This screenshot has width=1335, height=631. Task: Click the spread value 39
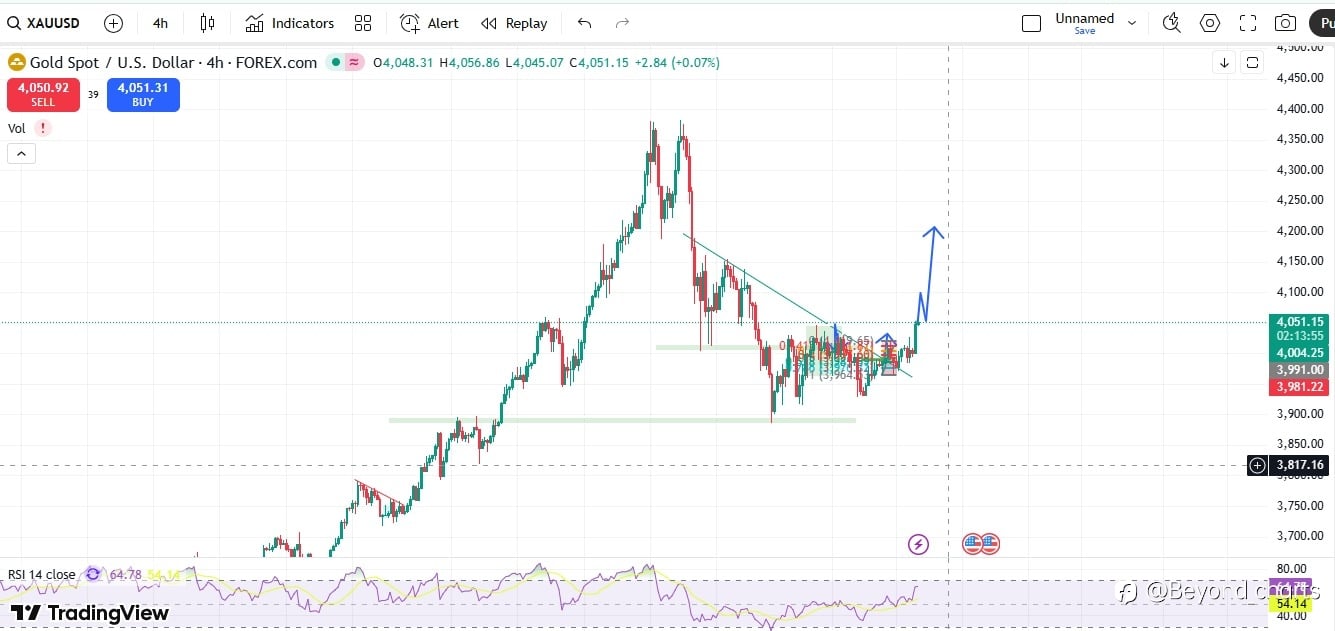click(x=93, y=95)
